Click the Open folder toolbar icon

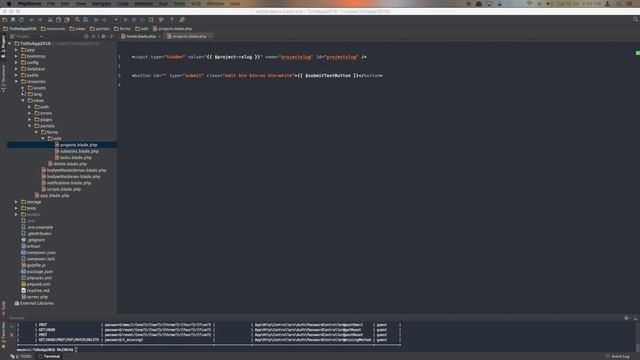[4, 20]
